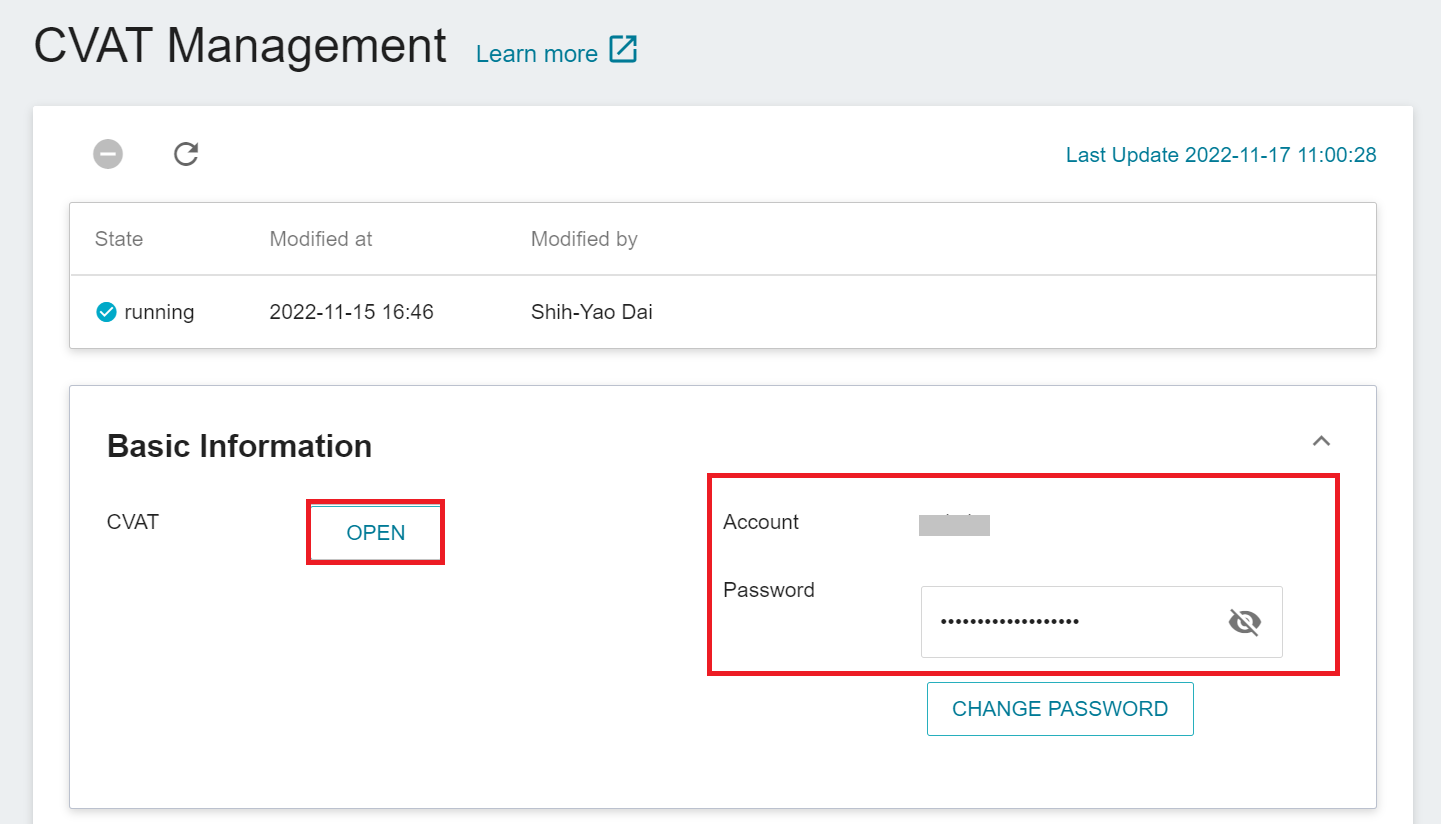Refresh the CVAT status
The image size is (1441, 824).
[186, 154]
